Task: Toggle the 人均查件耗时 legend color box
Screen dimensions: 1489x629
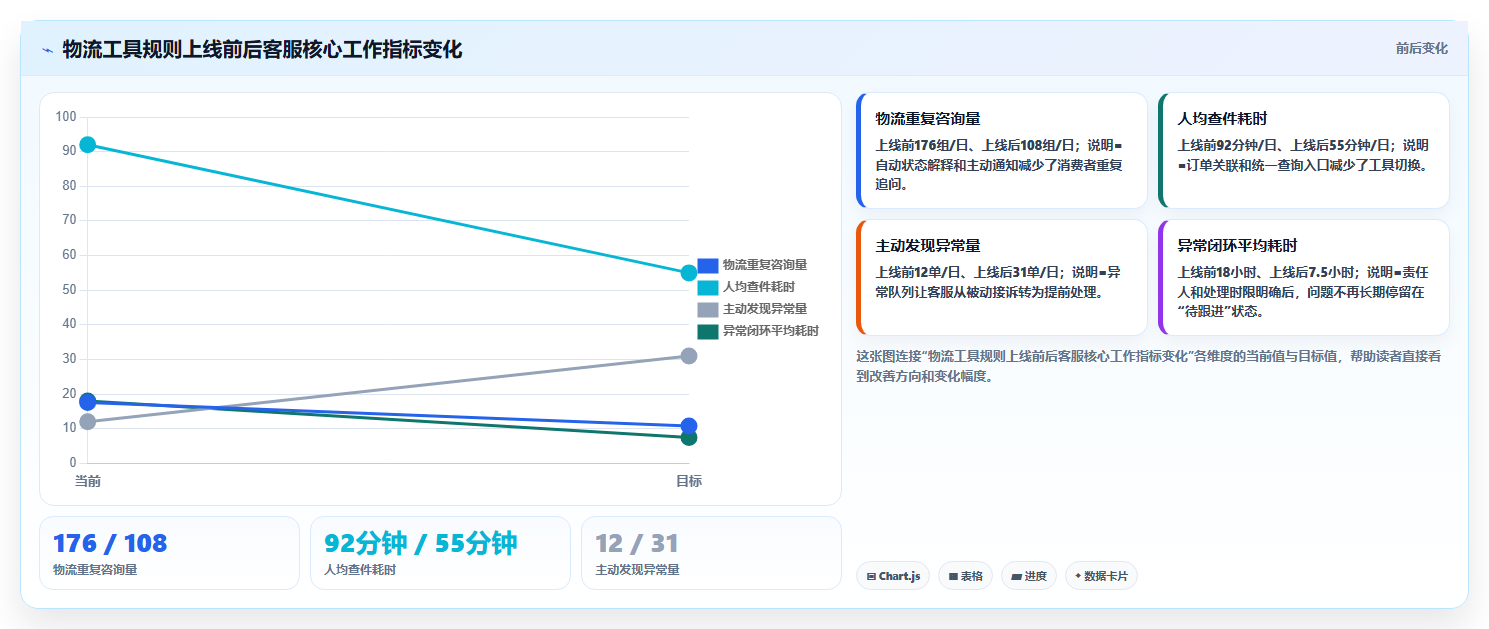Action: [x=708, y=287]
